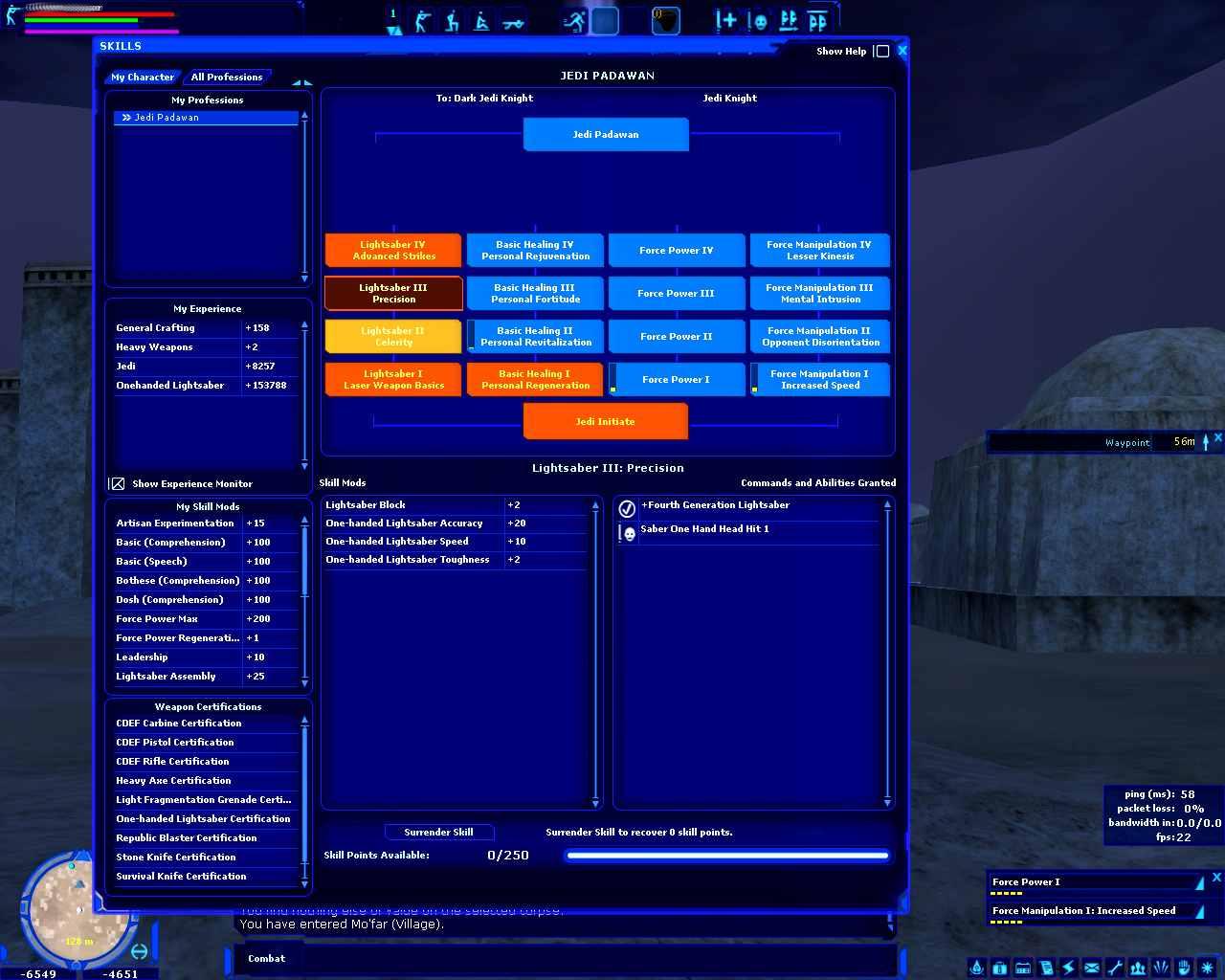
Task: Select the Onehanded Lightsaber experience row
Action: (x=207, y=385)
